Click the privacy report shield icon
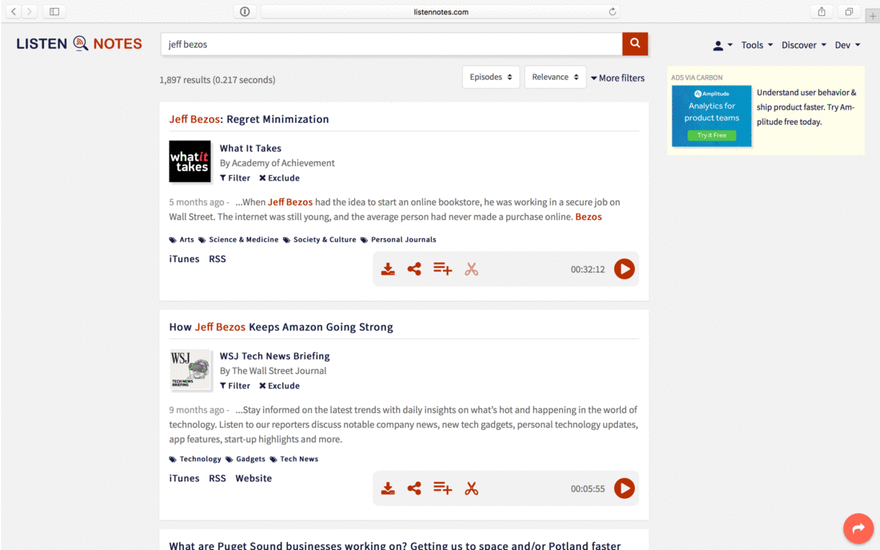 tap(245, 11)
